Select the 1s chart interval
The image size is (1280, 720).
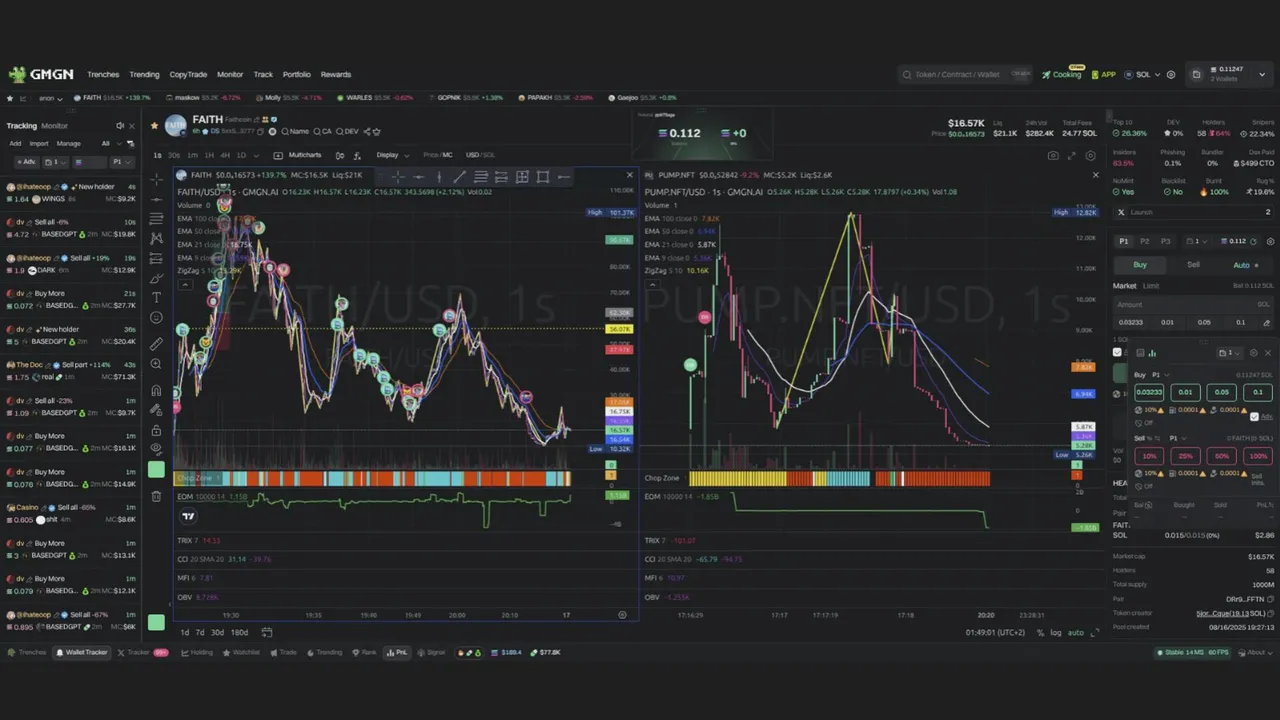coord(157,155)
